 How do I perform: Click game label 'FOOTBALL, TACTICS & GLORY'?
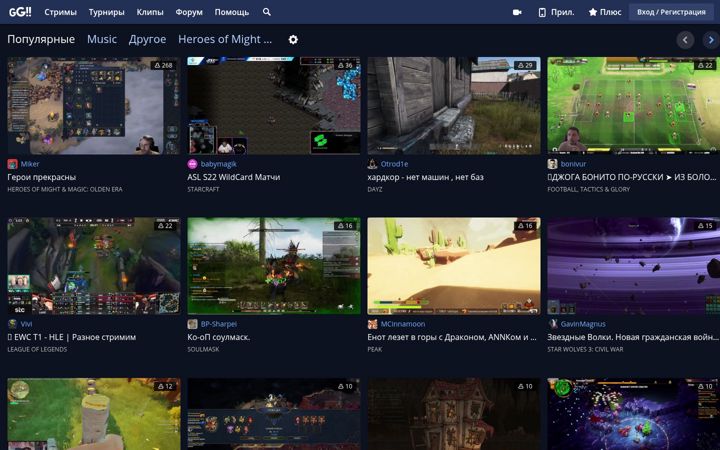pyautogui.click(x=589, y=189)
